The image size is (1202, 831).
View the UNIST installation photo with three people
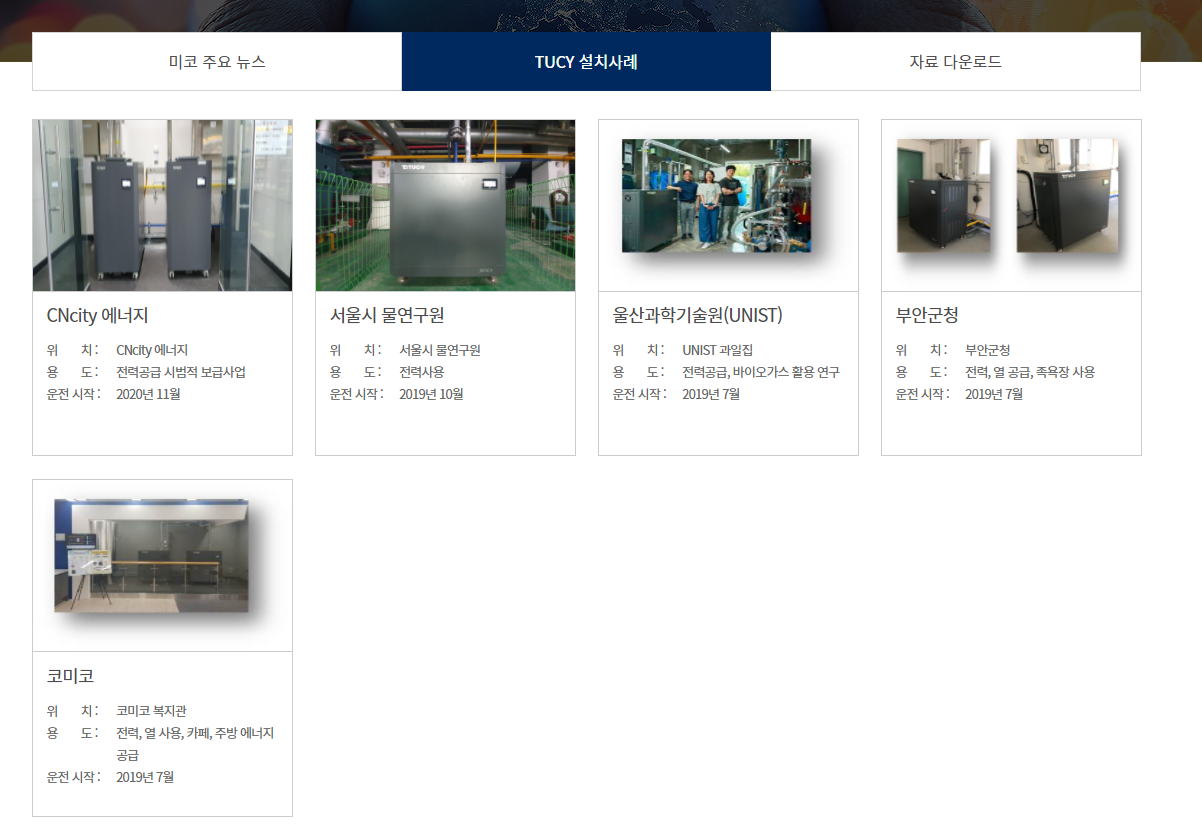point(716,196)
